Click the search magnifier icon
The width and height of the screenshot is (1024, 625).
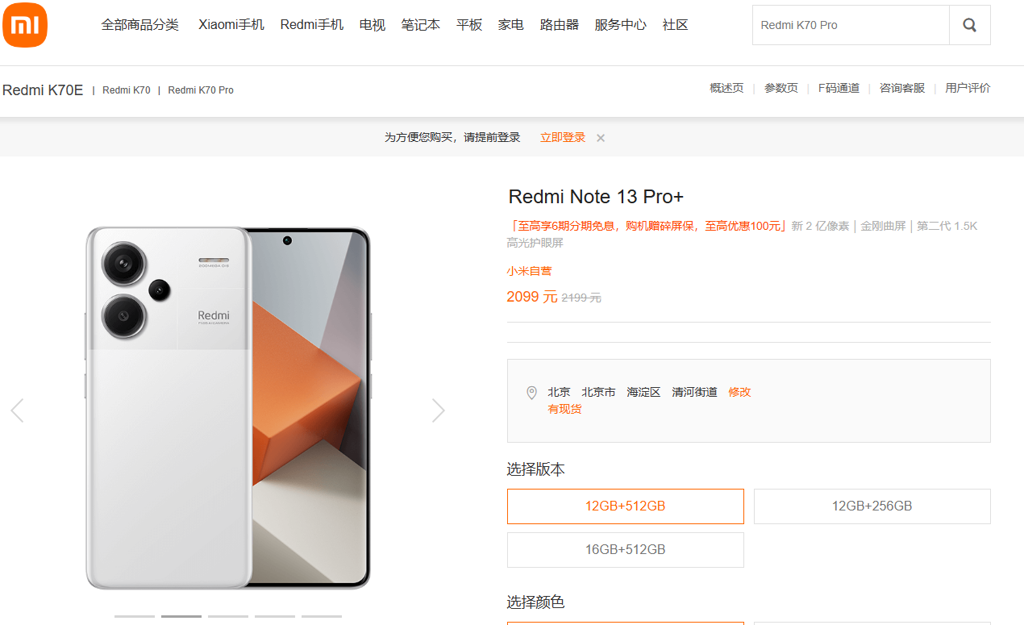click(970, 25)
